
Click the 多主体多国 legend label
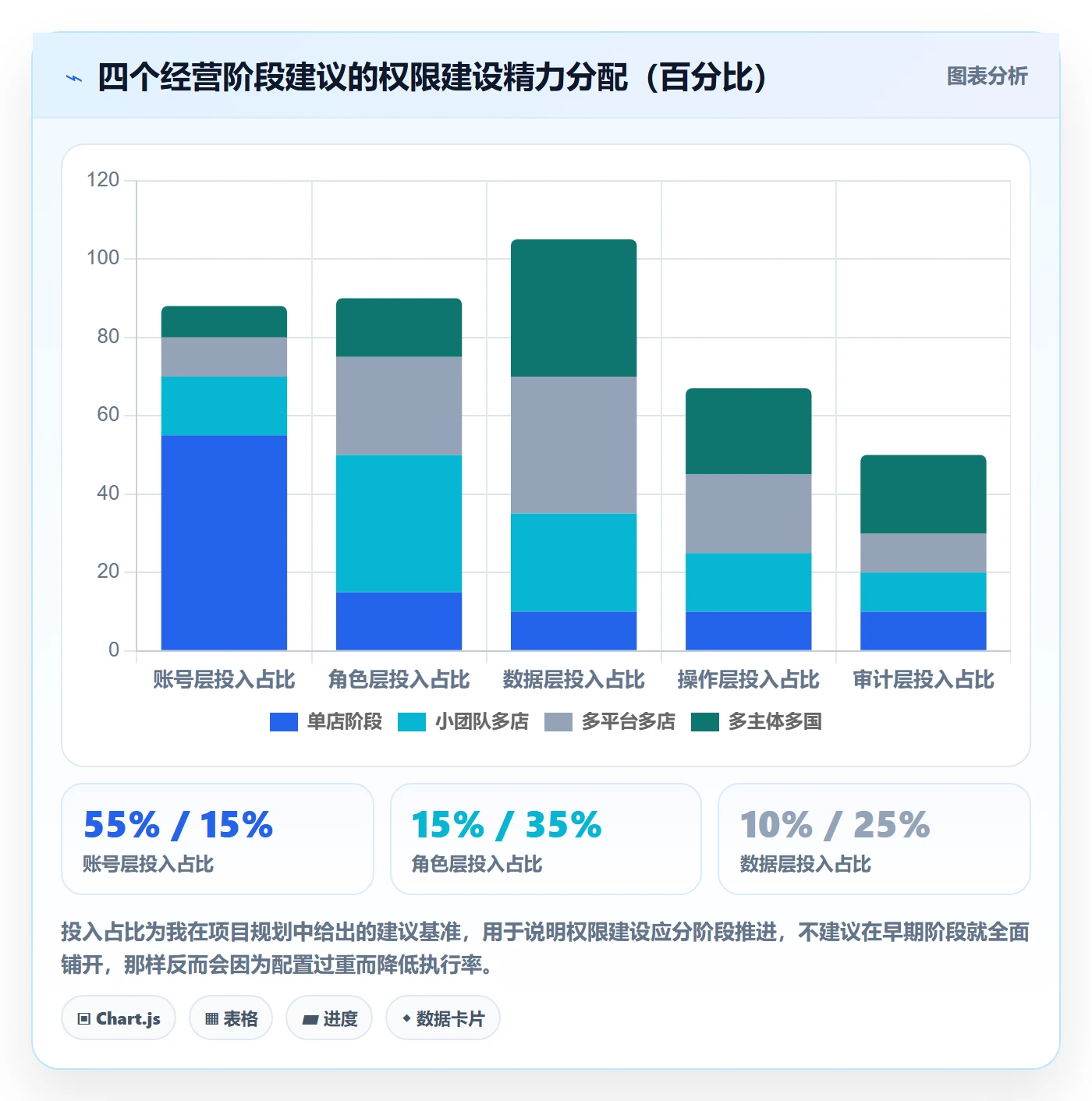775,722
